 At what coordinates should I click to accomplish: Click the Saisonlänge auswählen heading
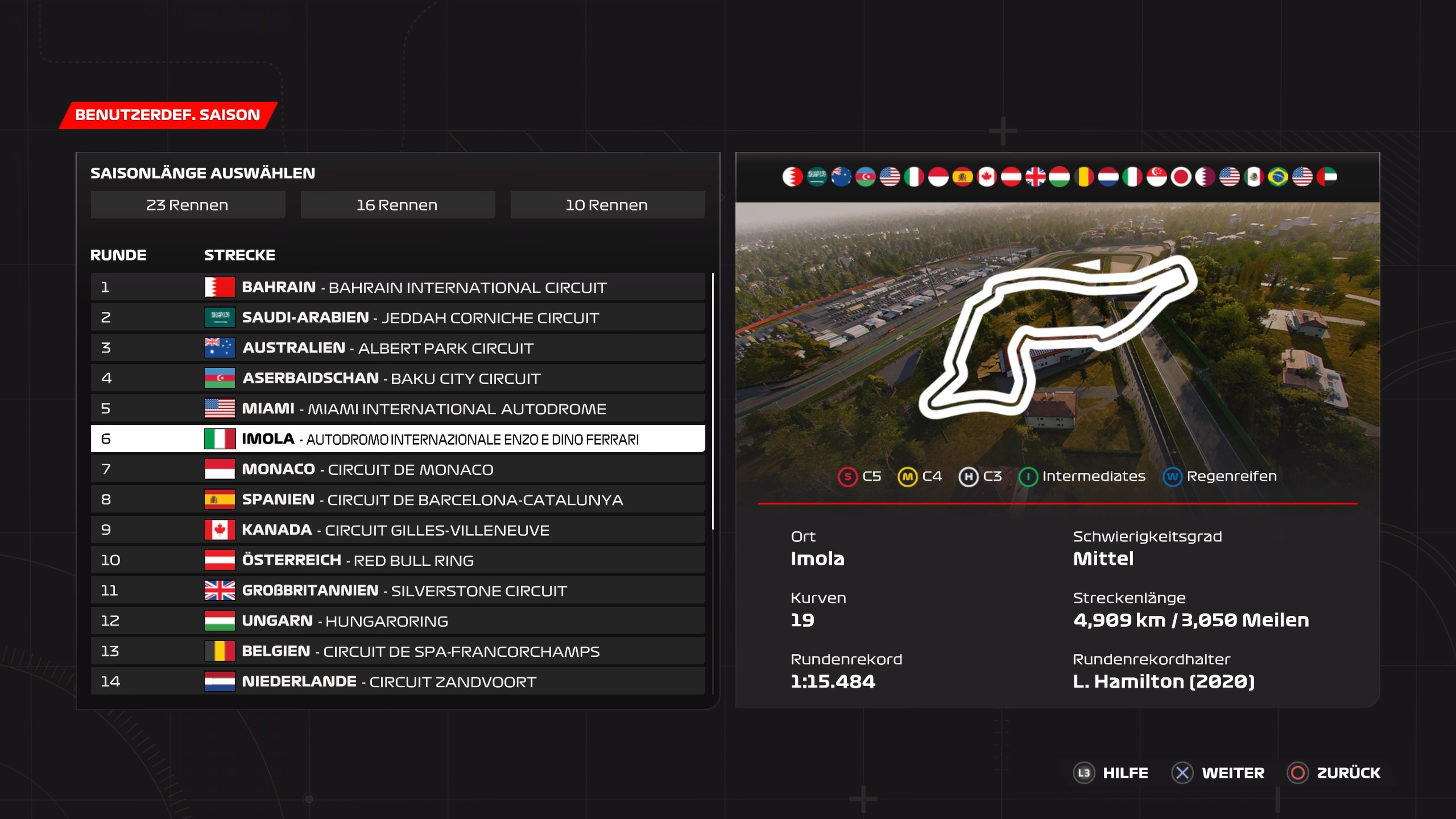coord(203,173)
